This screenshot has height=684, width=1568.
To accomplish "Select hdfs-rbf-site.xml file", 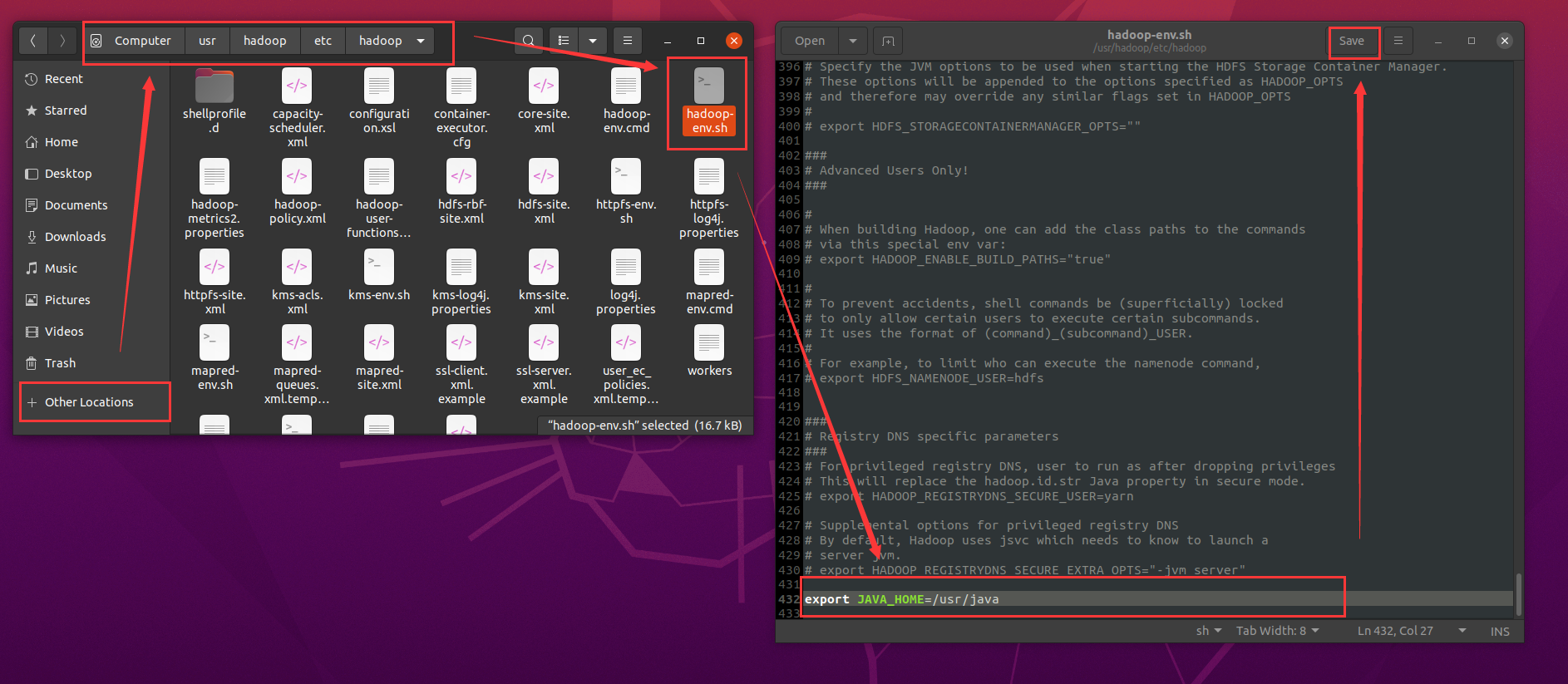I will pos(461,192).
